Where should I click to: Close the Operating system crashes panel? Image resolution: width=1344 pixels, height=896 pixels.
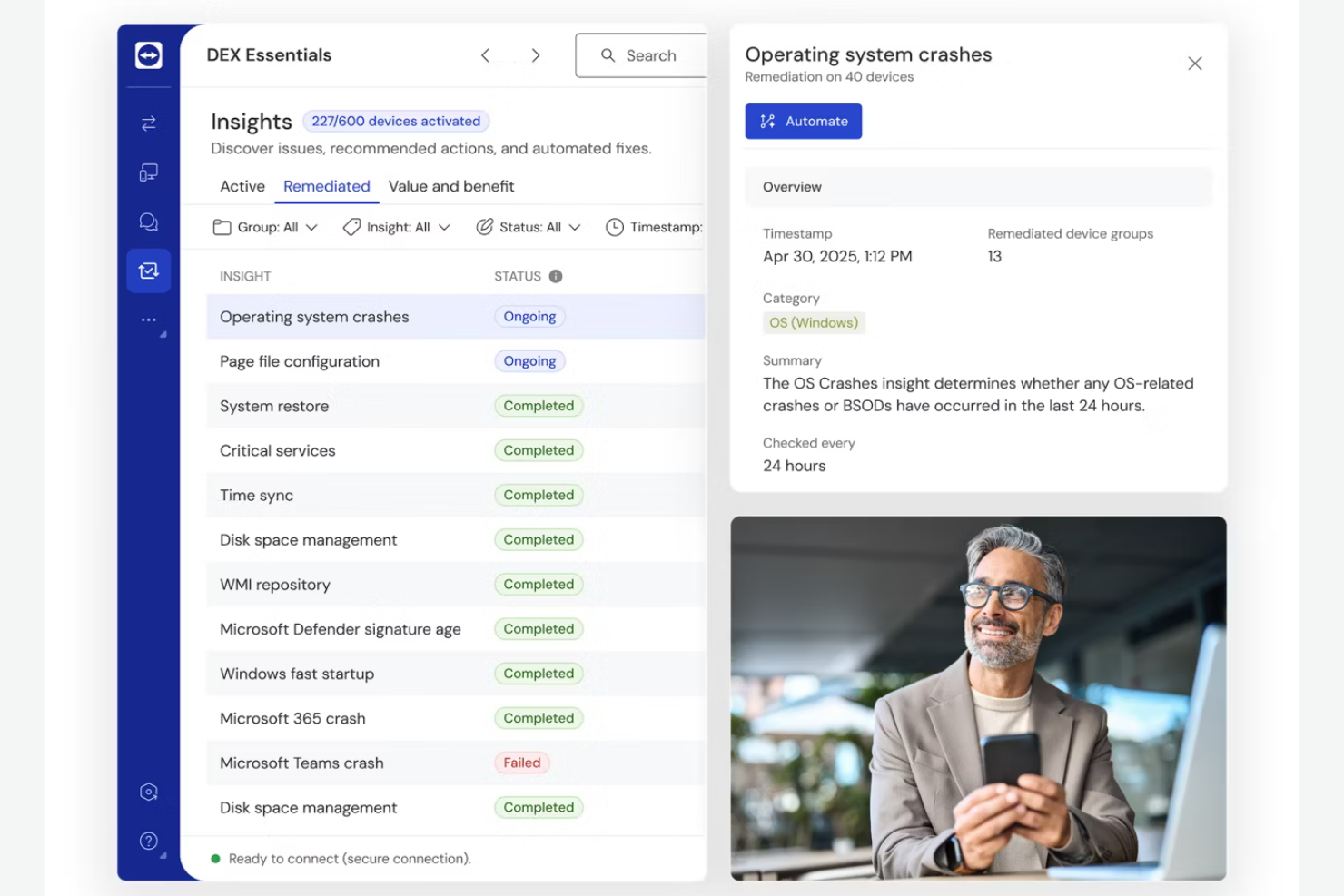point(1195,64)
